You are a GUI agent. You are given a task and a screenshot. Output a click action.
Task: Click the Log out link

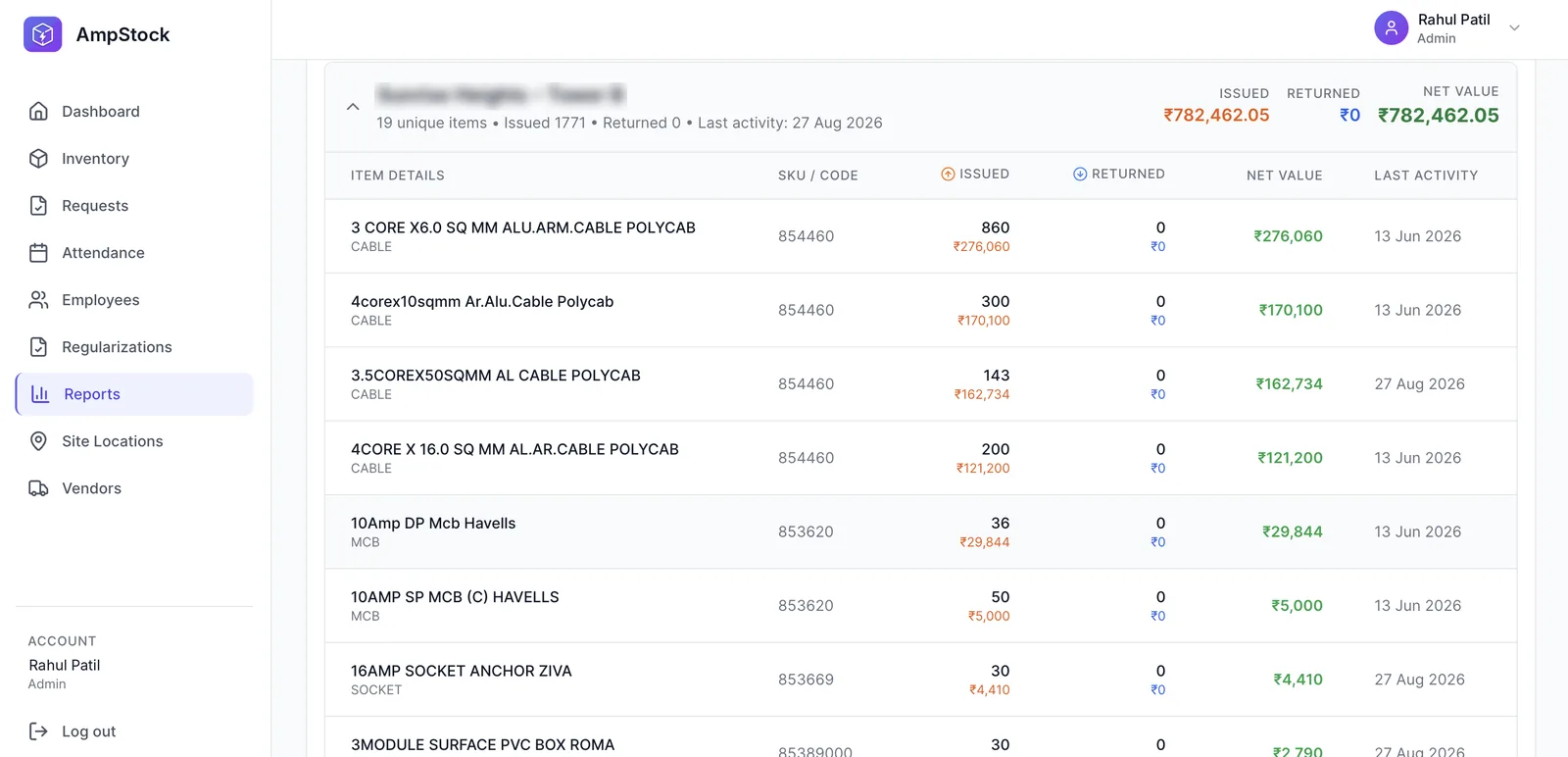[x=88, y=732]
